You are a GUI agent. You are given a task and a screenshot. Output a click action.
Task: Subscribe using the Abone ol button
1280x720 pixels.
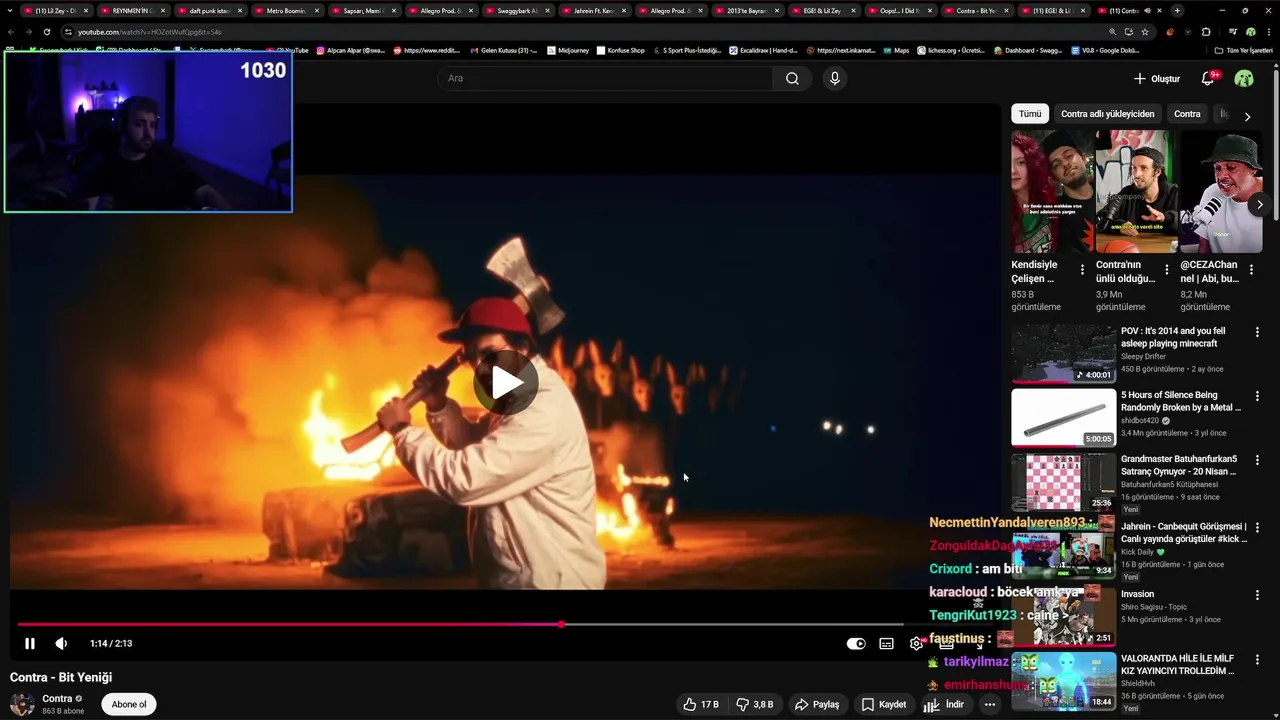(x=129, y=704)
